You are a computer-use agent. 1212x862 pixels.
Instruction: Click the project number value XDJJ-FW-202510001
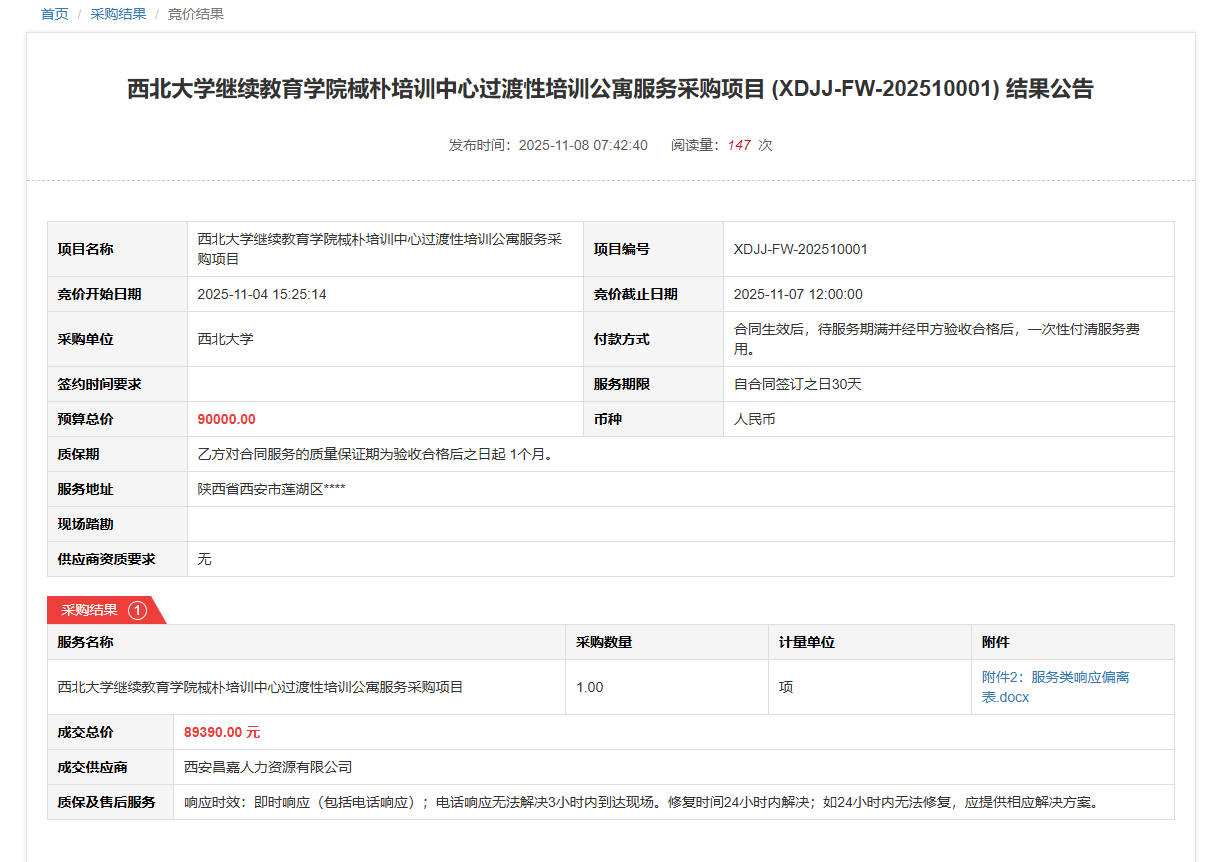pyautogui.click(x=800, y=249)
